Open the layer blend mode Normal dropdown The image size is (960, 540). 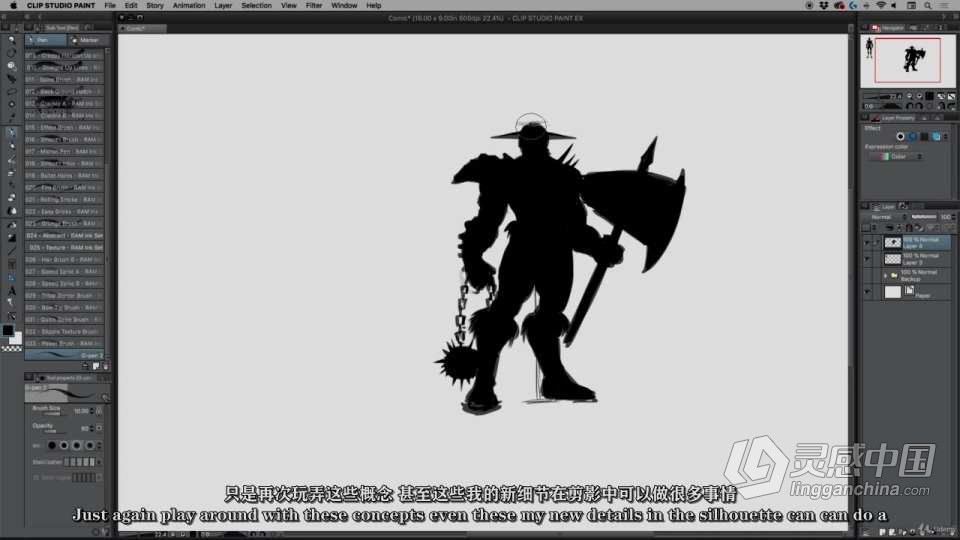(885, 217)
